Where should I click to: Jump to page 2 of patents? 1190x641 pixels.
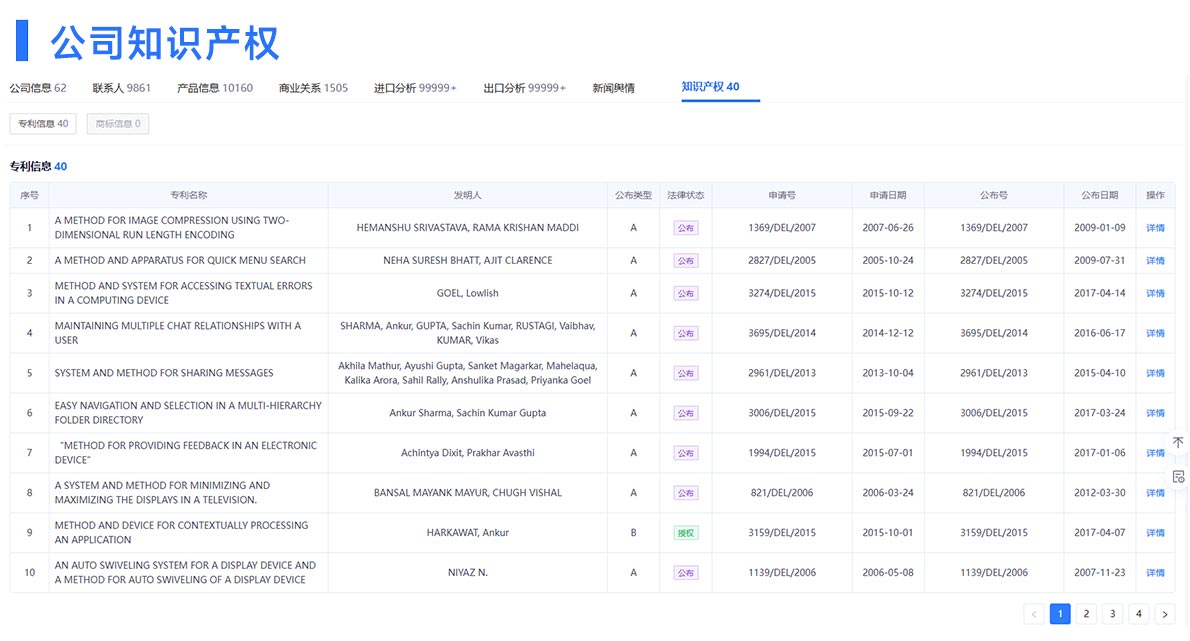(1086, 614)
